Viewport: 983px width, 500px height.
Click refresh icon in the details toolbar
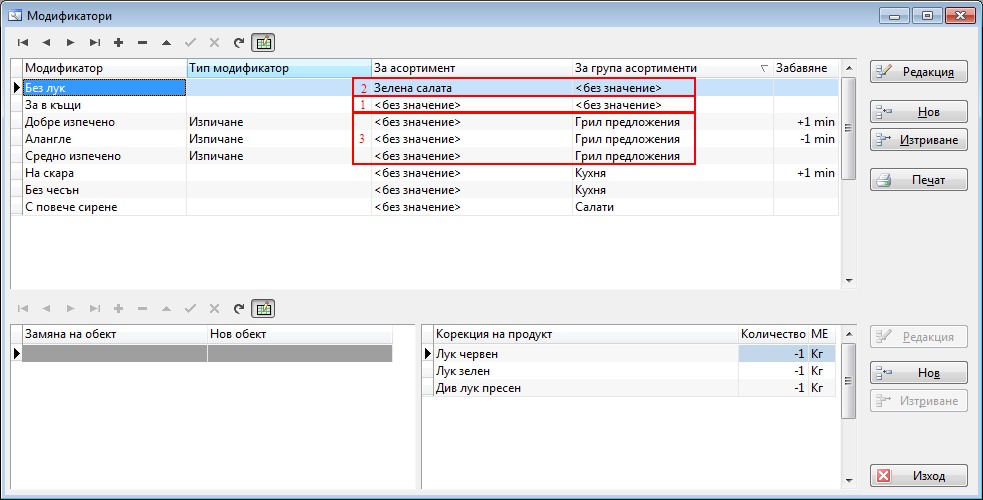(238, 309)
